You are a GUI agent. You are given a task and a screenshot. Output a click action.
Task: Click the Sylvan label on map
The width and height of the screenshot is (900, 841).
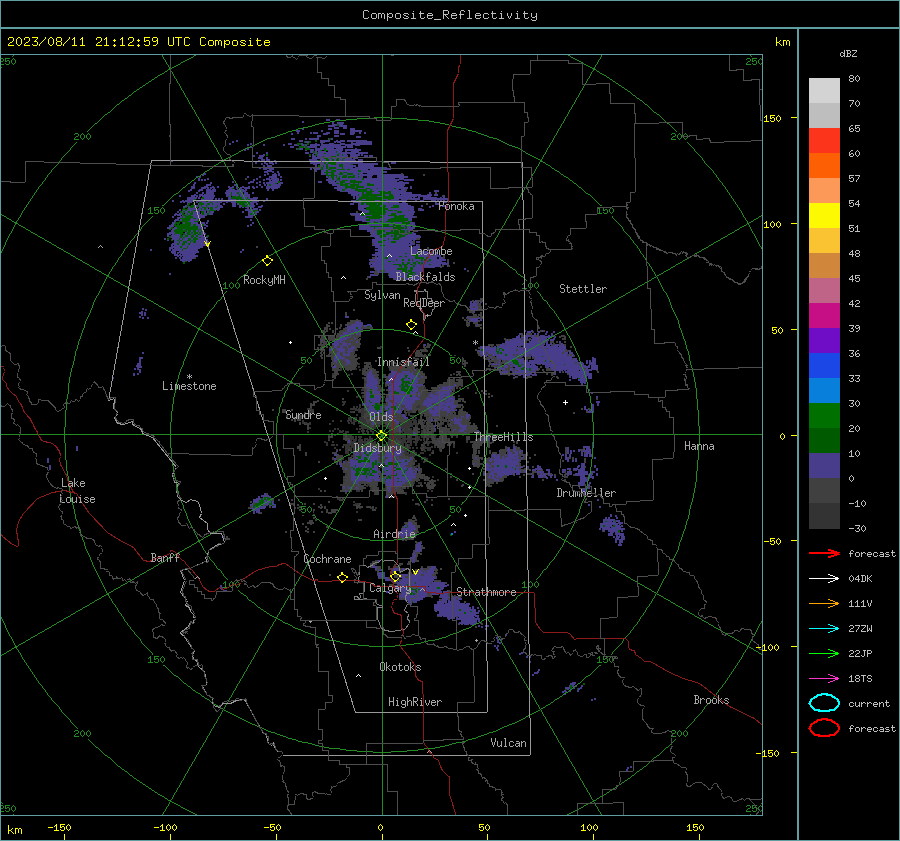[382, 295]
